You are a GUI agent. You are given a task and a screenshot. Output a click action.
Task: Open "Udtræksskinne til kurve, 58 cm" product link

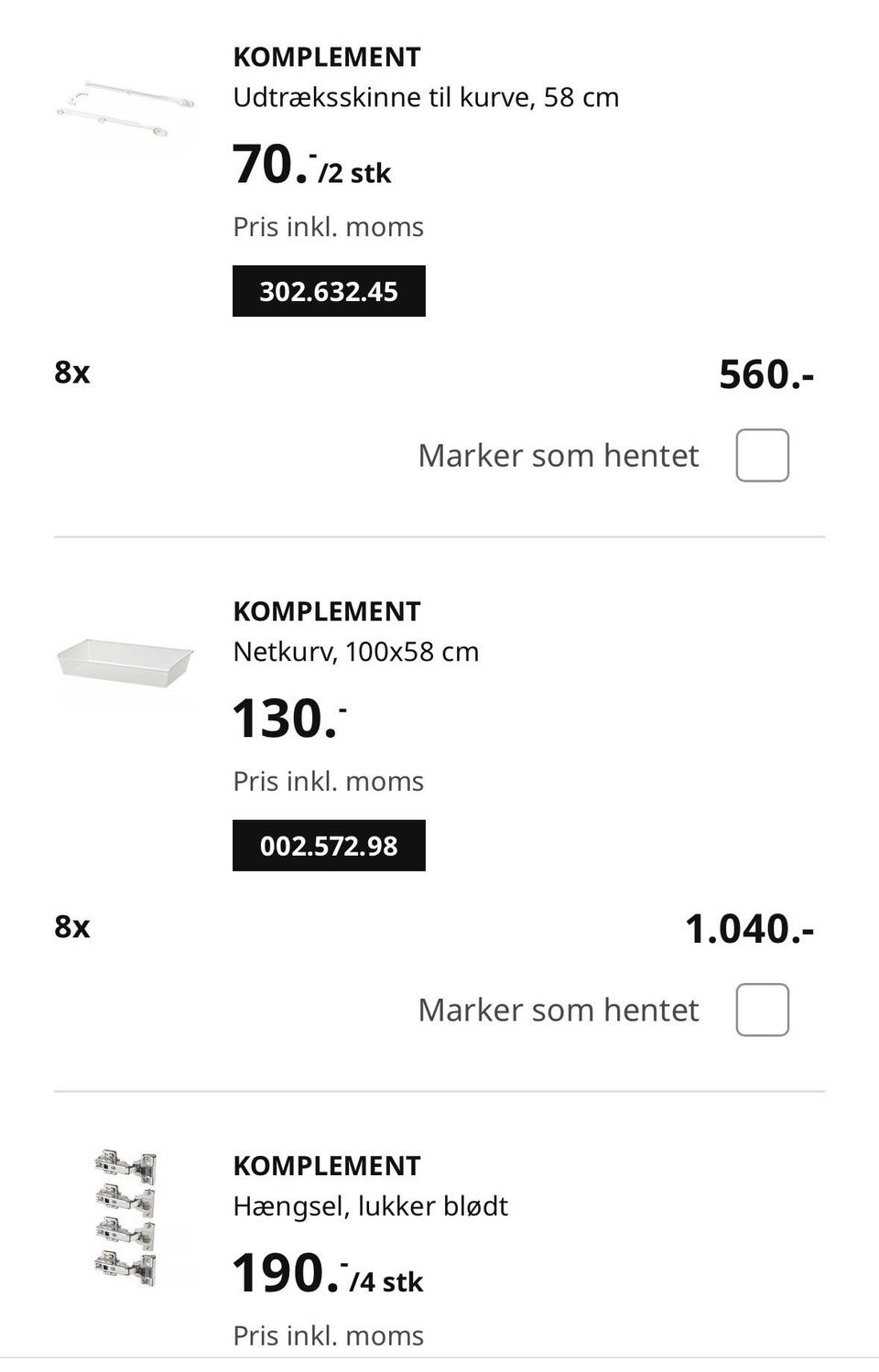coord(426,97)
